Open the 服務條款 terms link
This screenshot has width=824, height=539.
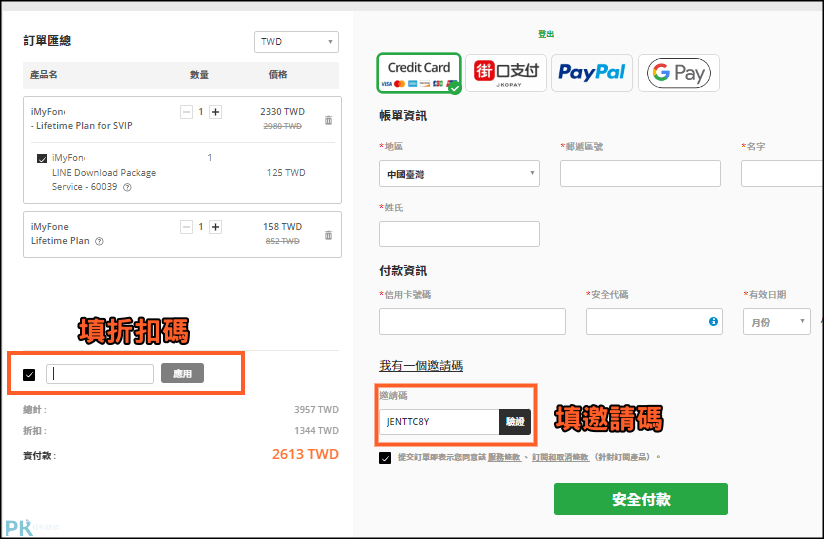504,457
